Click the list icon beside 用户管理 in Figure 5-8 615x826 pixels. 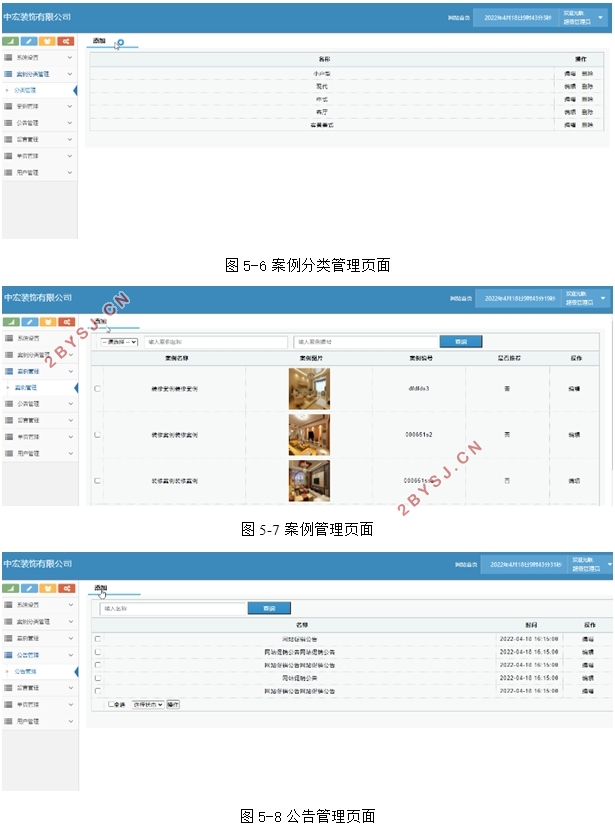click(x=8, y=721)
